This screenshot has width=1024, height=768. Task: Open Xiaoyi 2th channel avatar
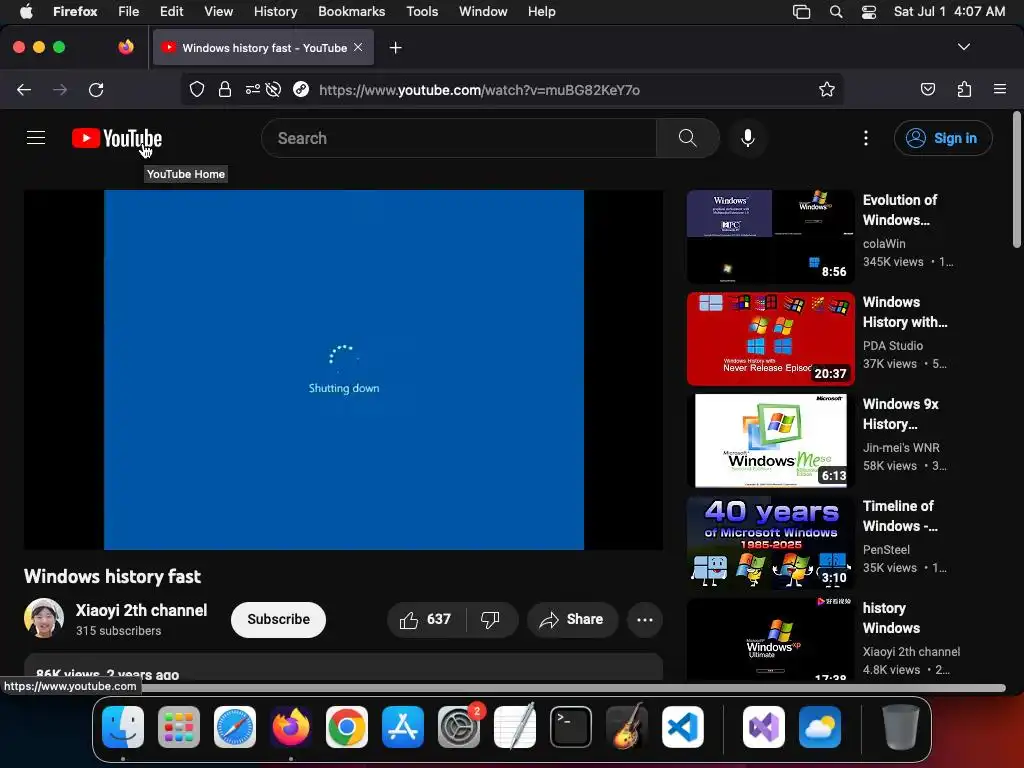(x=44, y=618)
